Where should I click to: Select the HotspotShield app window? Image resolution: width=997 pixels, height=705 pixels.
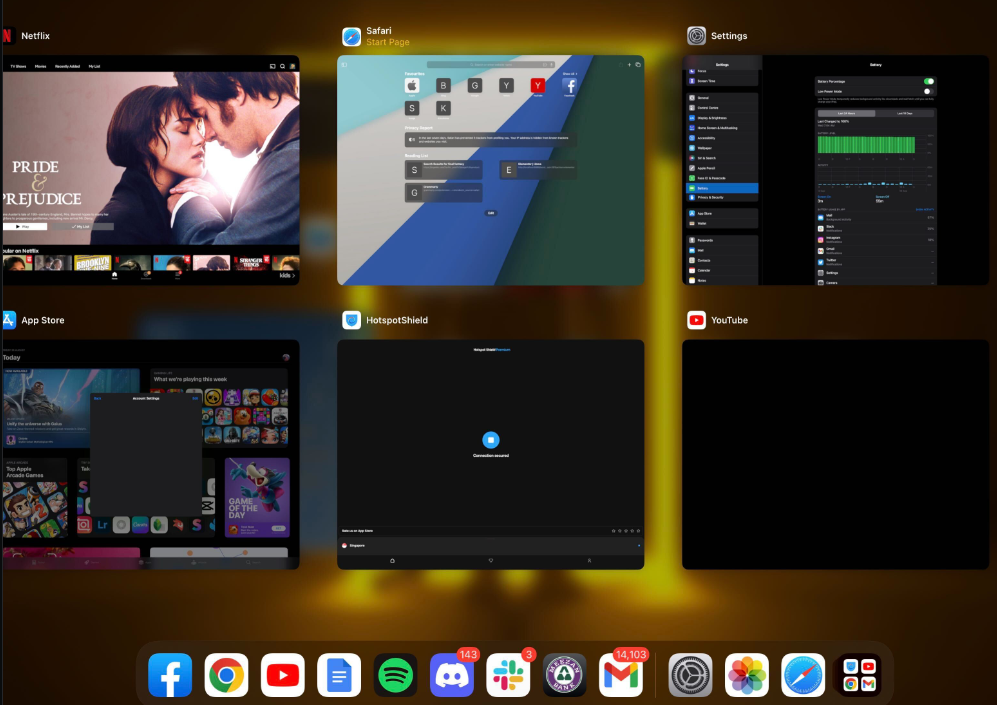(x=490, y=454)
